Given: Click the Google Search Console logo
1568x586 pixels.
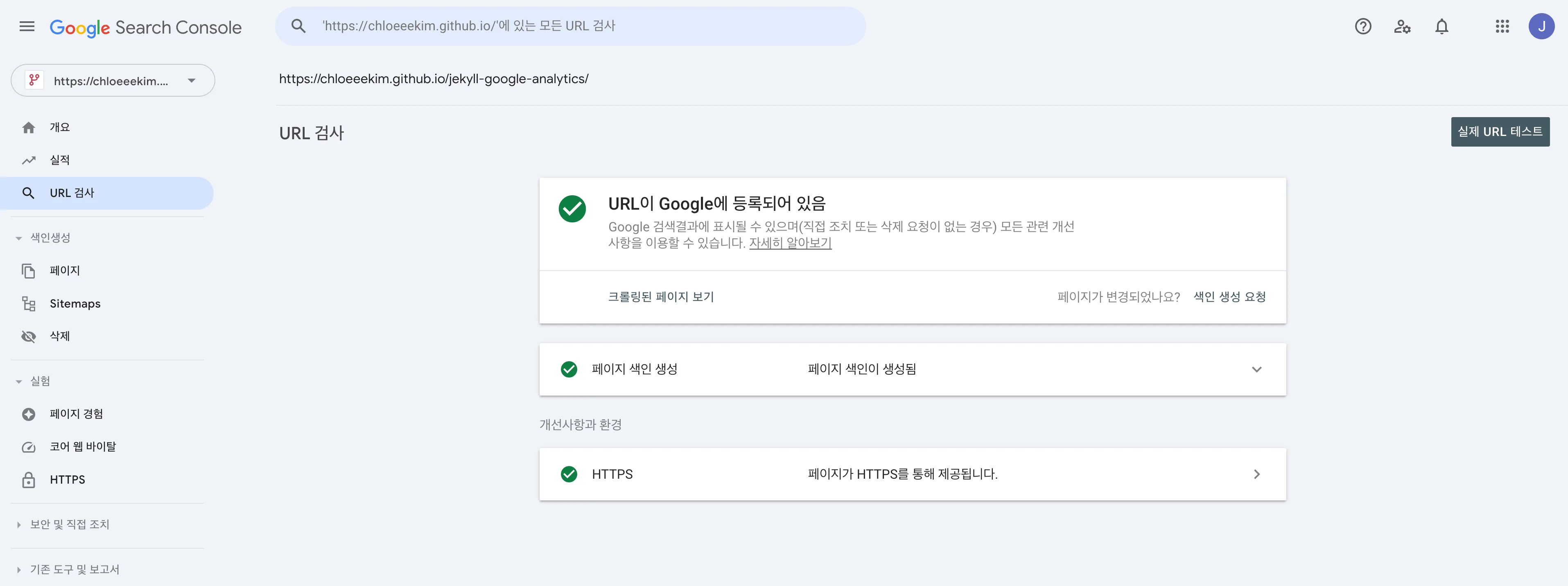Looking at the screenshot, I should tap(145, 27).
